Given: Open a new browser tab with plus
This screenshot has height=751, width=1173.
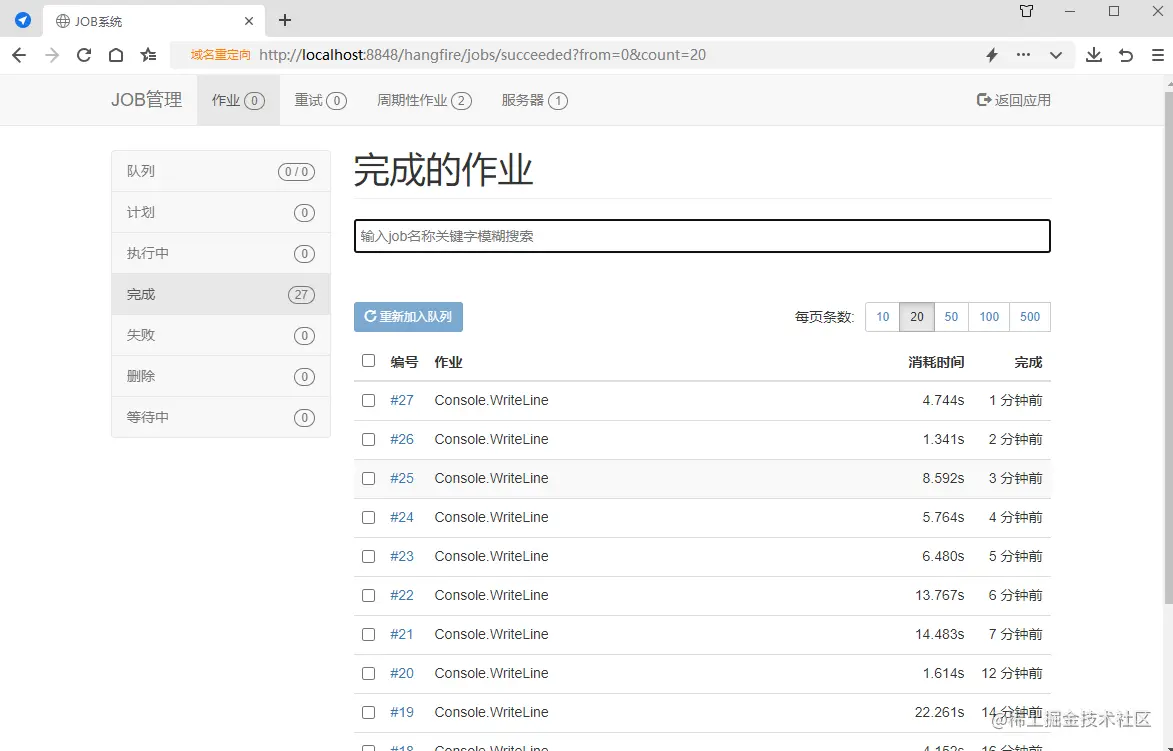Looking at the screenshot, I should tap(285, 20).
